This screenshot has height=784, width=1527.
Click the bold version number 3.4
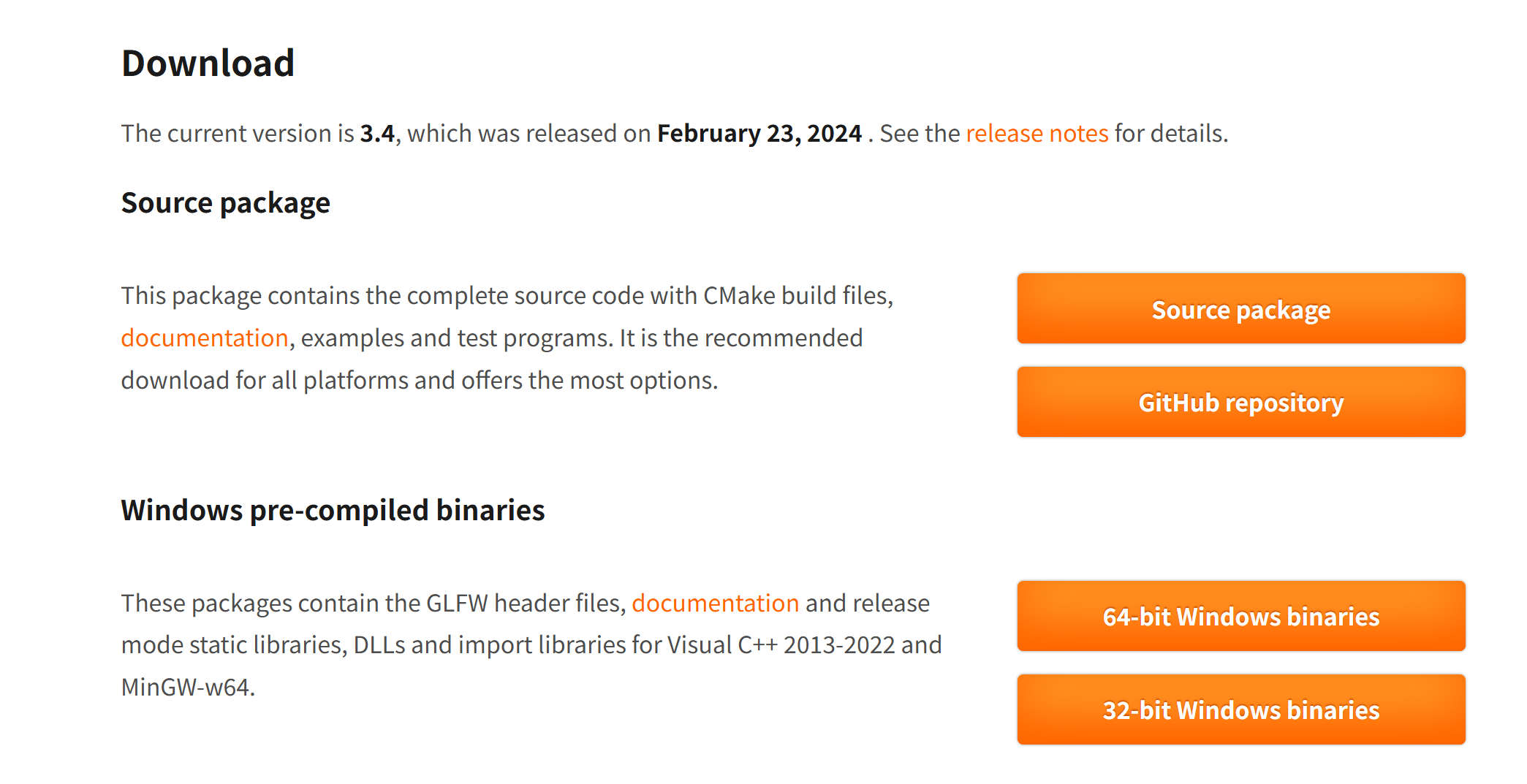(x=377, y=134)
